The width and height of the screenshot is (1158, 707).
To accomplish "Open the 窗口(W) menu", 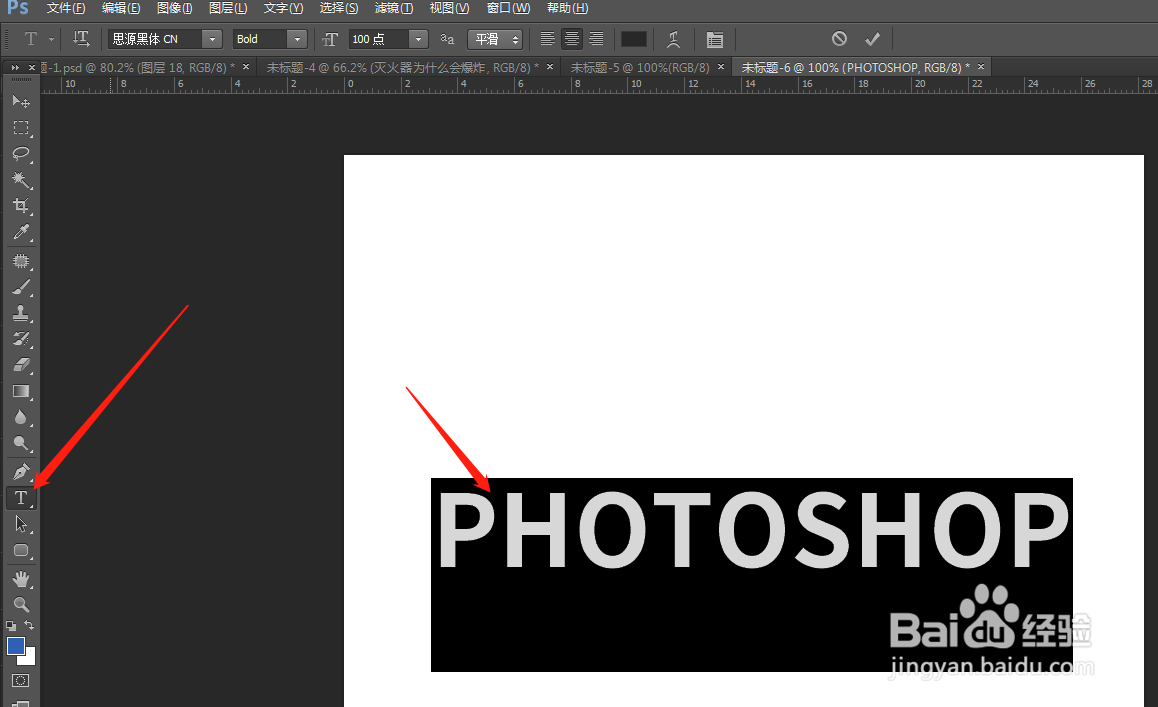I will 508,8.
